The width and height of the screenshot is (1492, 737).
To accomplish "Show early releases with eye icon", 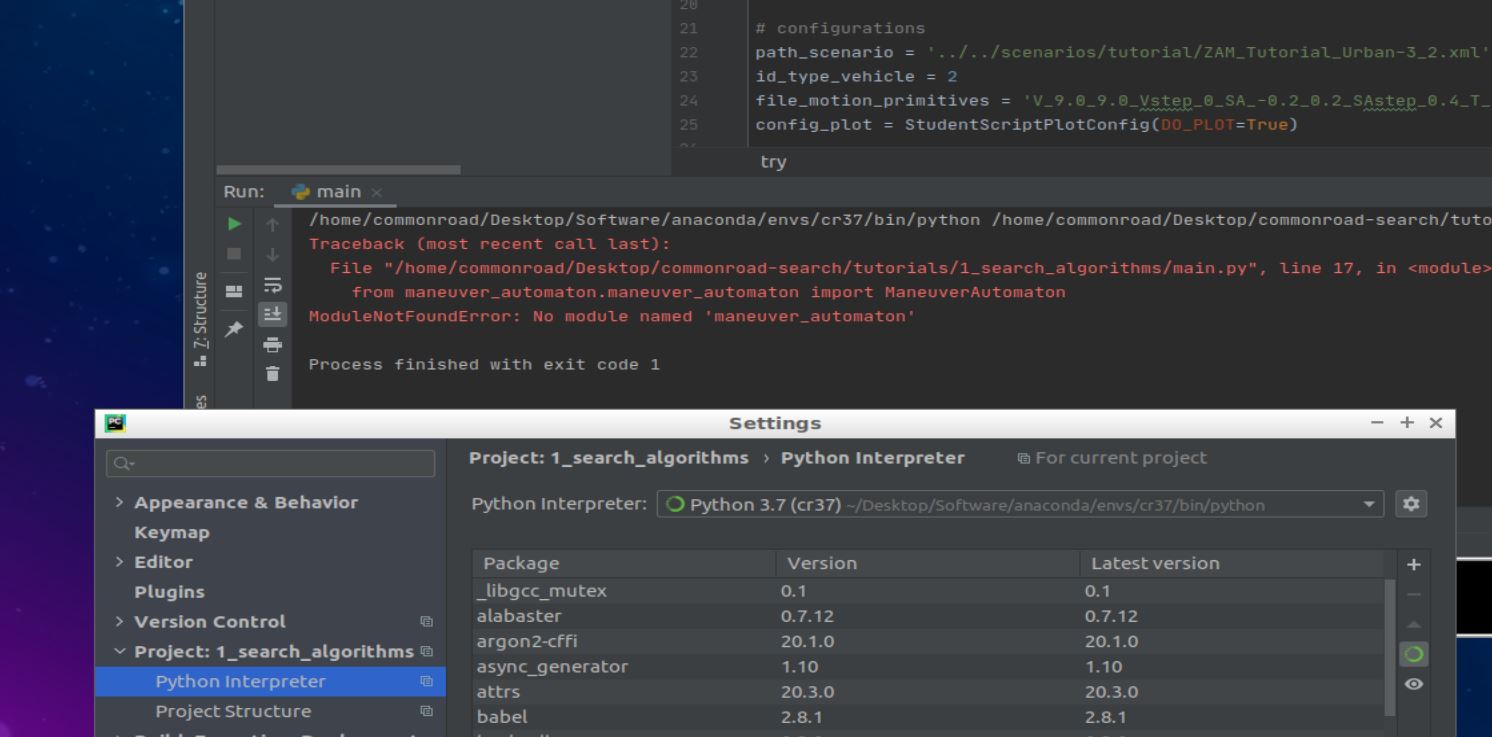I will tap(1413, 684).
